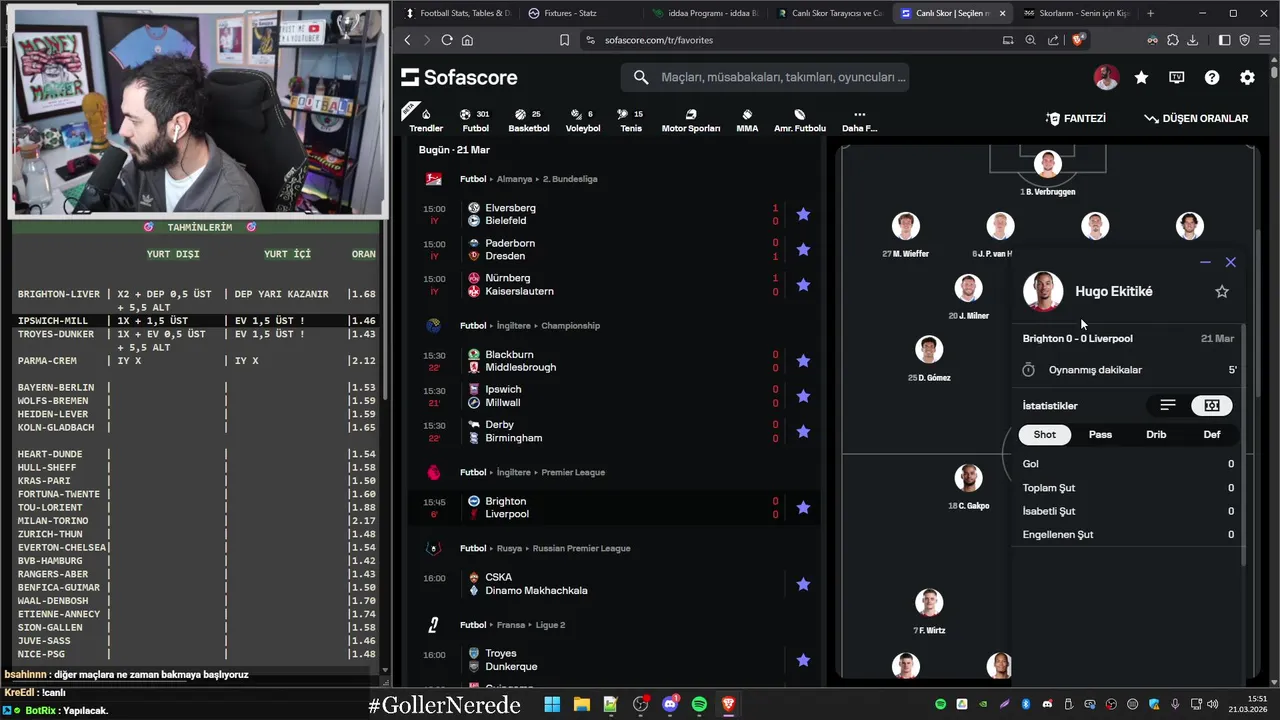
Task: Select the Amr. Futbolu category
Action: (800, 120)
